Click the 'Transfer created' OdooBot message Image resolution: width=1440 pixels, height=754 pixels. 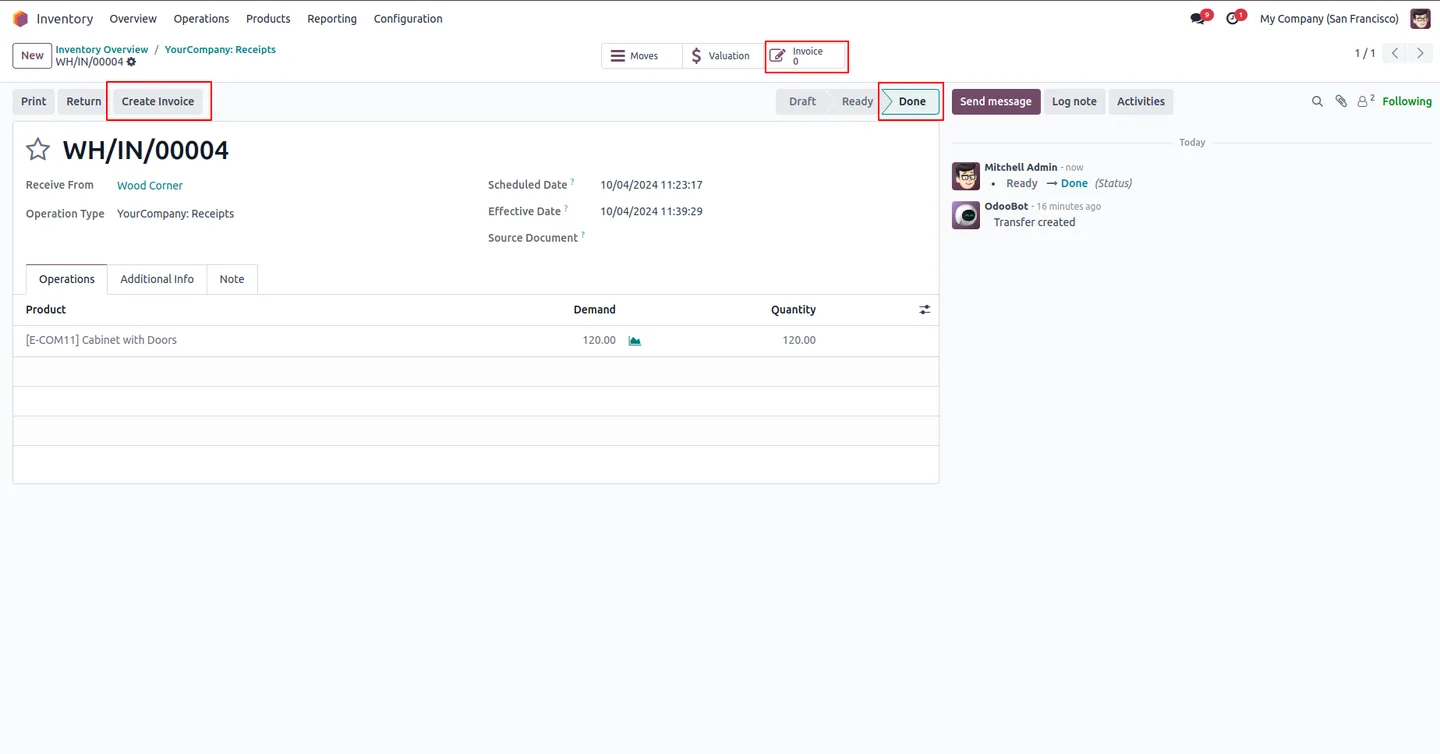(x=1034, y=223)
